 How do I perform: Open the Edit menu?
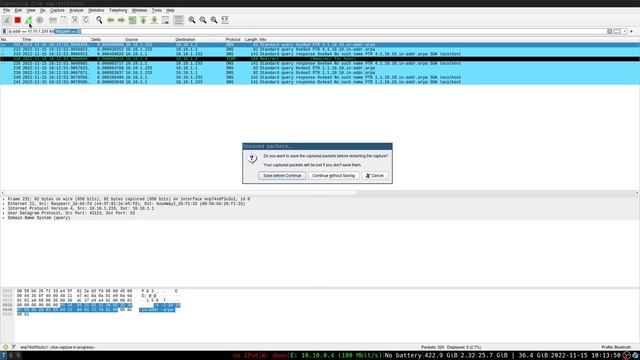pyautogui.click(x=18, y=10)
